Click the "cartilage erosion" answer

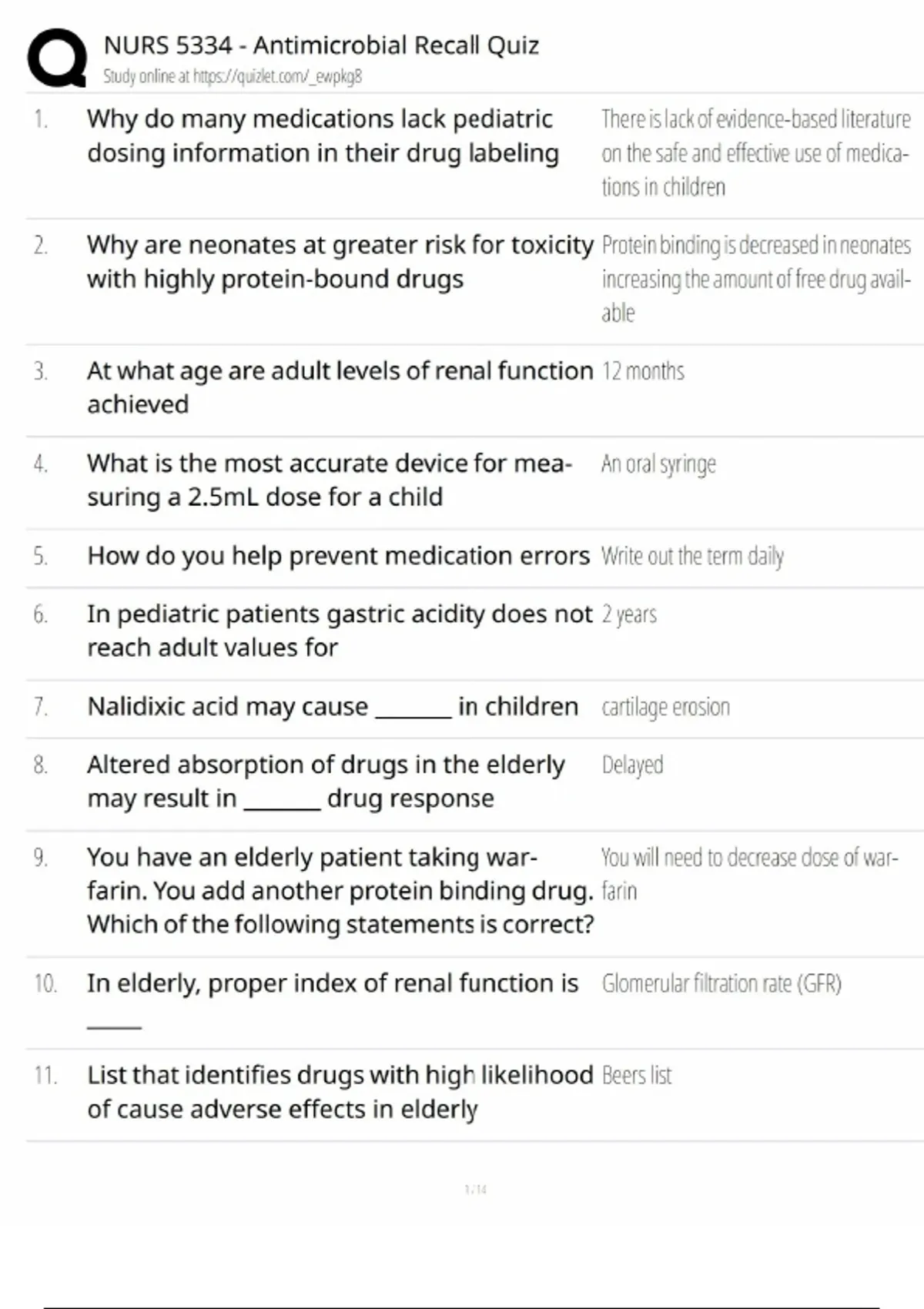(665, 707)
